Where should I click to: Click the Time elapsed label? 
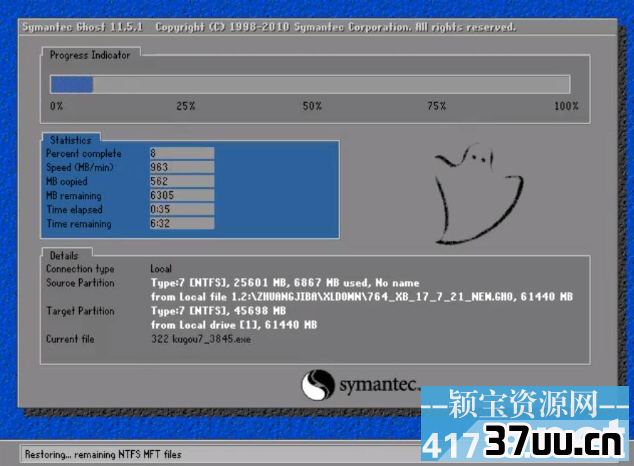[74, 210]
